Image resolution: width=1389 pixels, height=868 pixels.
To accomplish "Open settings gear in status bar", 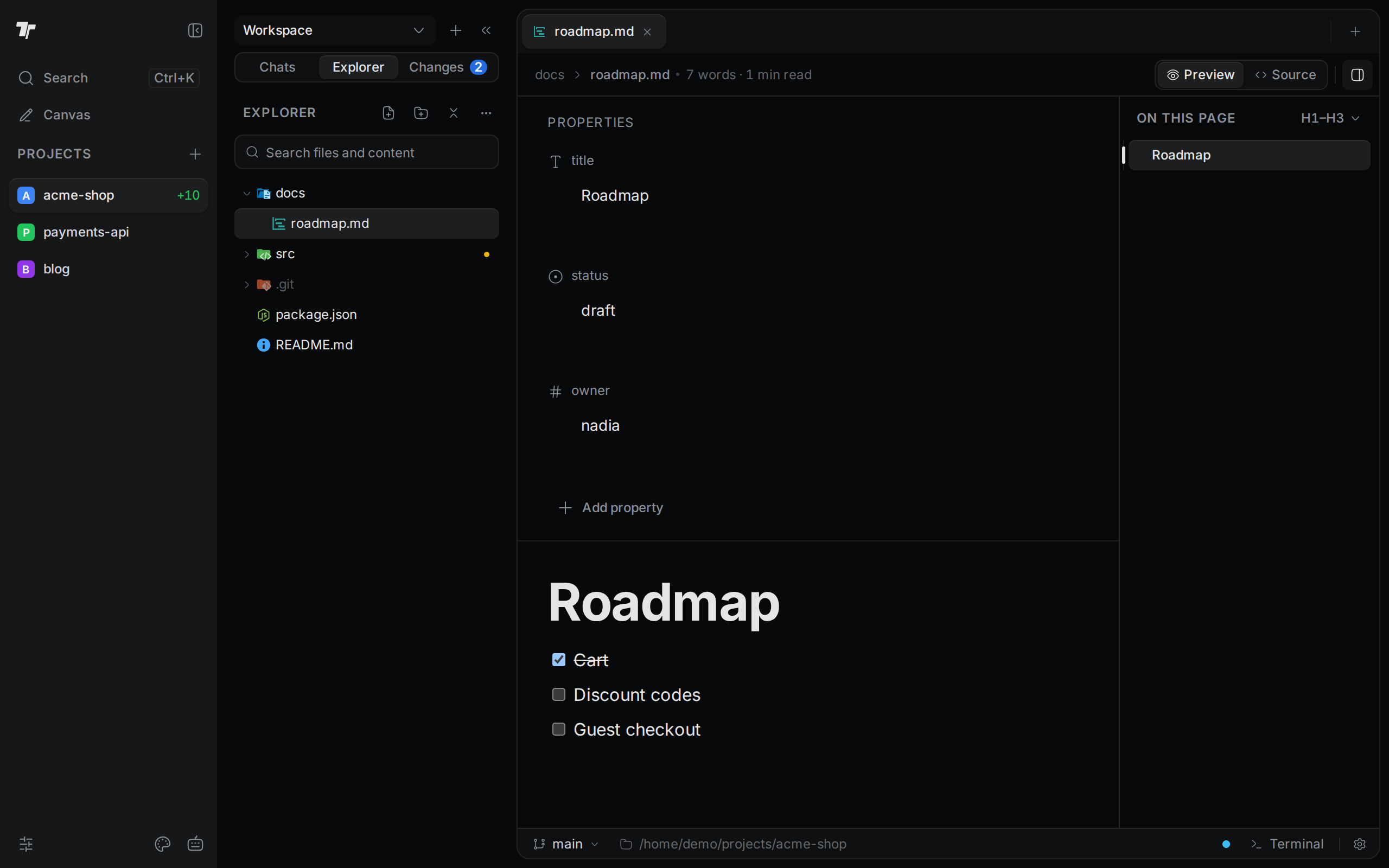I will pyautogui.click(x=1359, y=843).
